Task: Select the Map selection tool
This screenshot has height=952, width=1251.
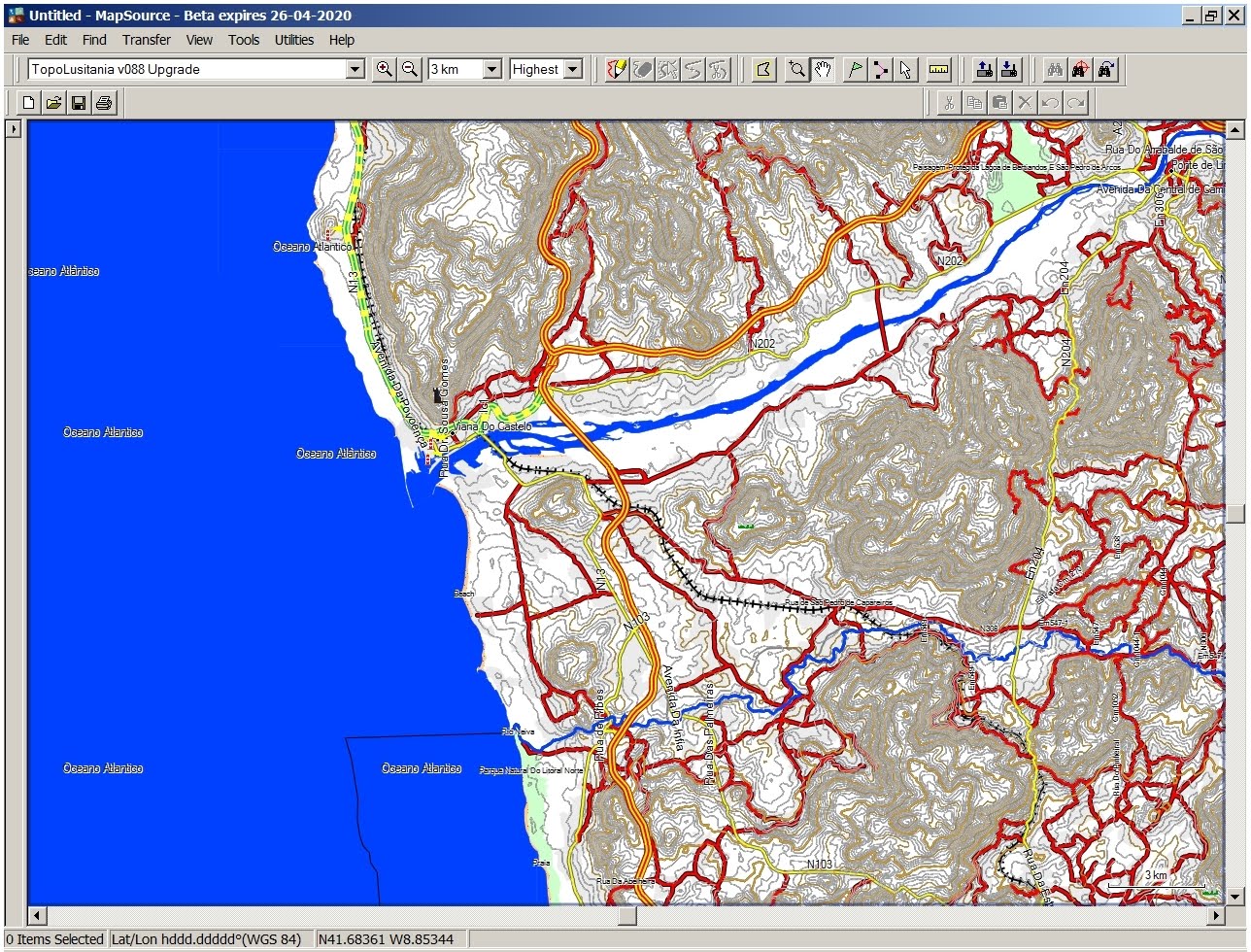Action: 763,69
